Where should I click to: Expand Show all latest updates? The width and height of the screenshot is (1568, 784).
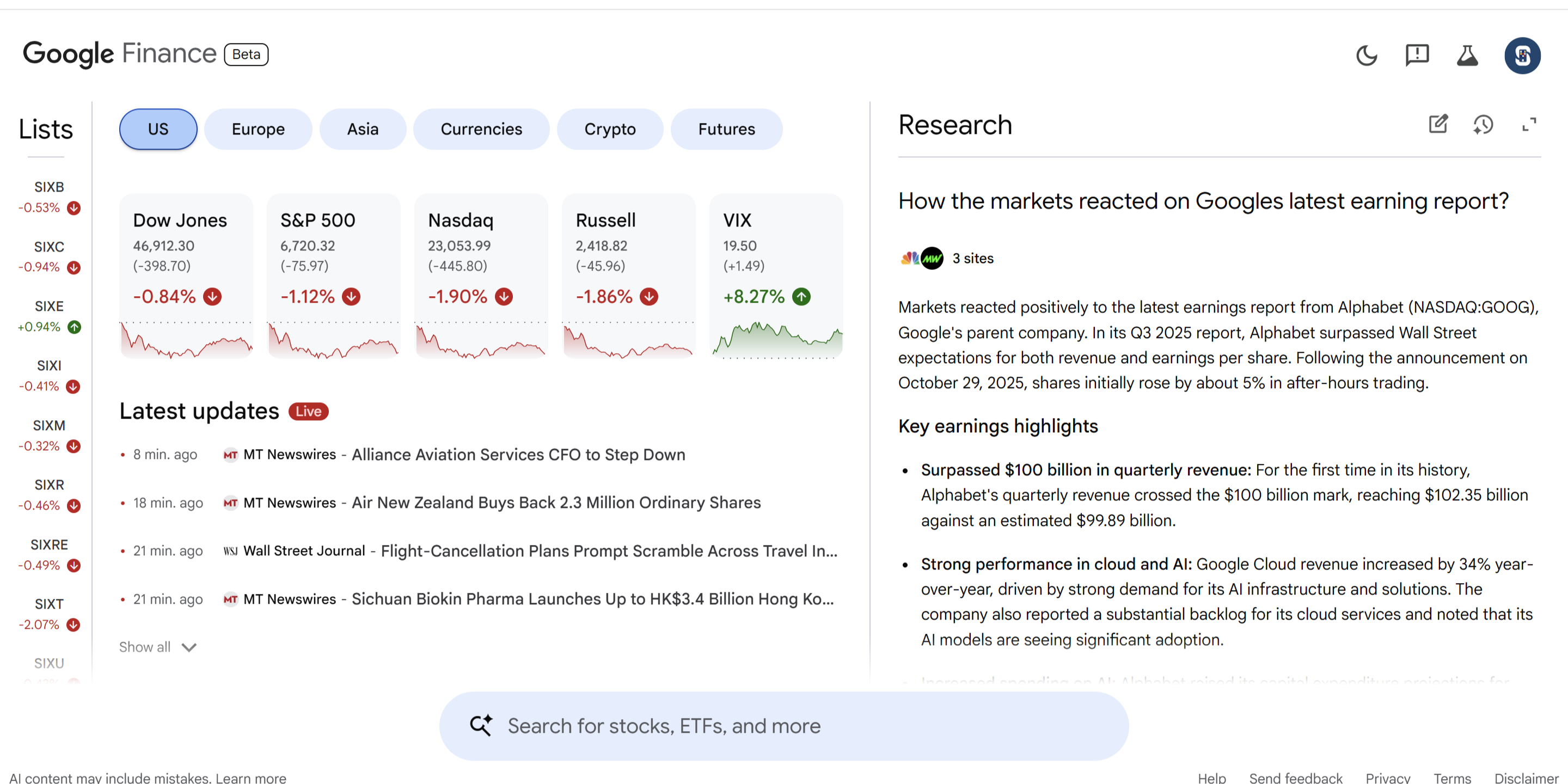click(x=157, y=647)
